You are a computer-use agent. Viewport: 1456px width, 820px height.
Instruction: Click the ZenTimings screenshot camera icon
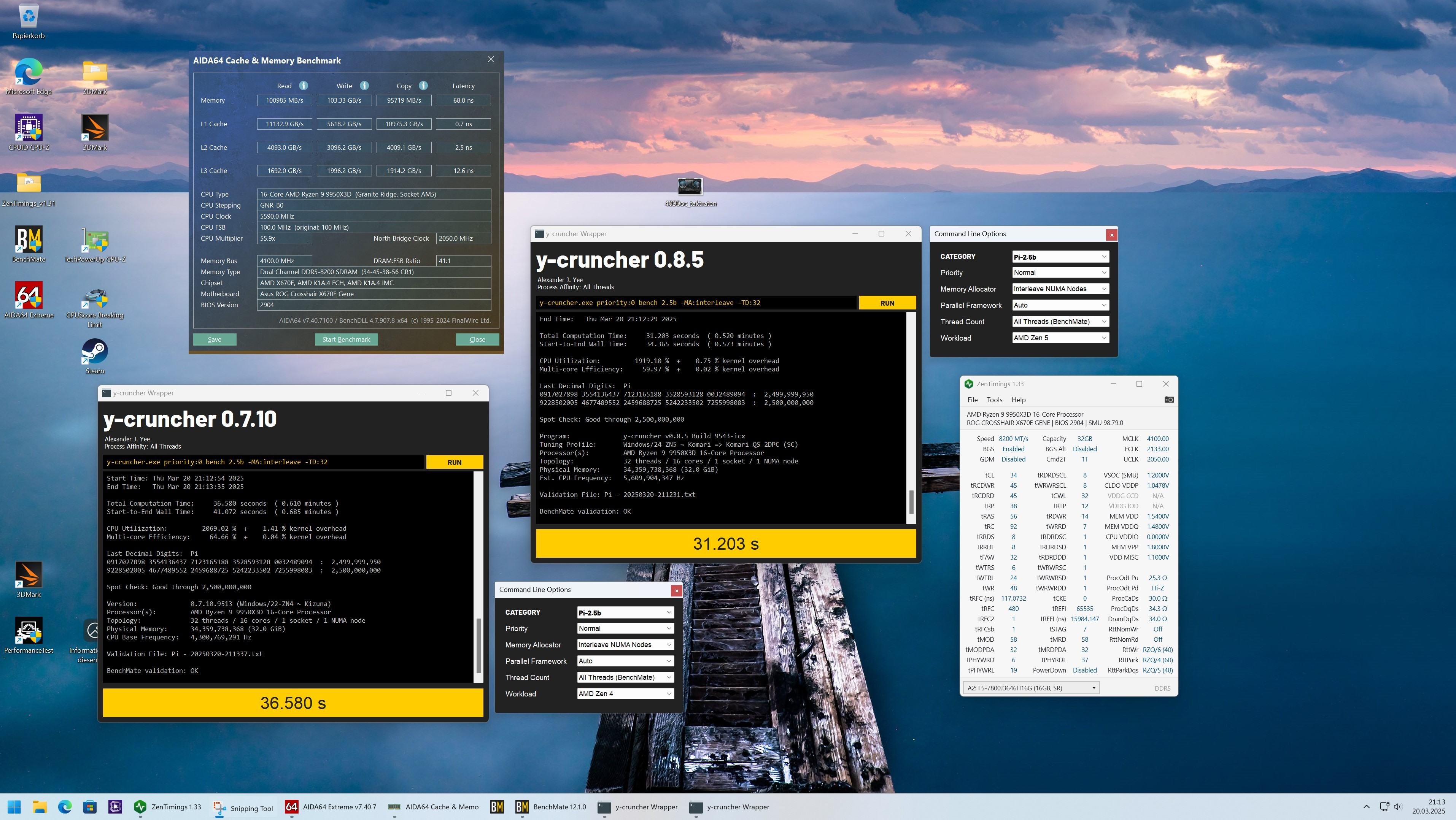pyautogui.click(x=1169, y=400)
